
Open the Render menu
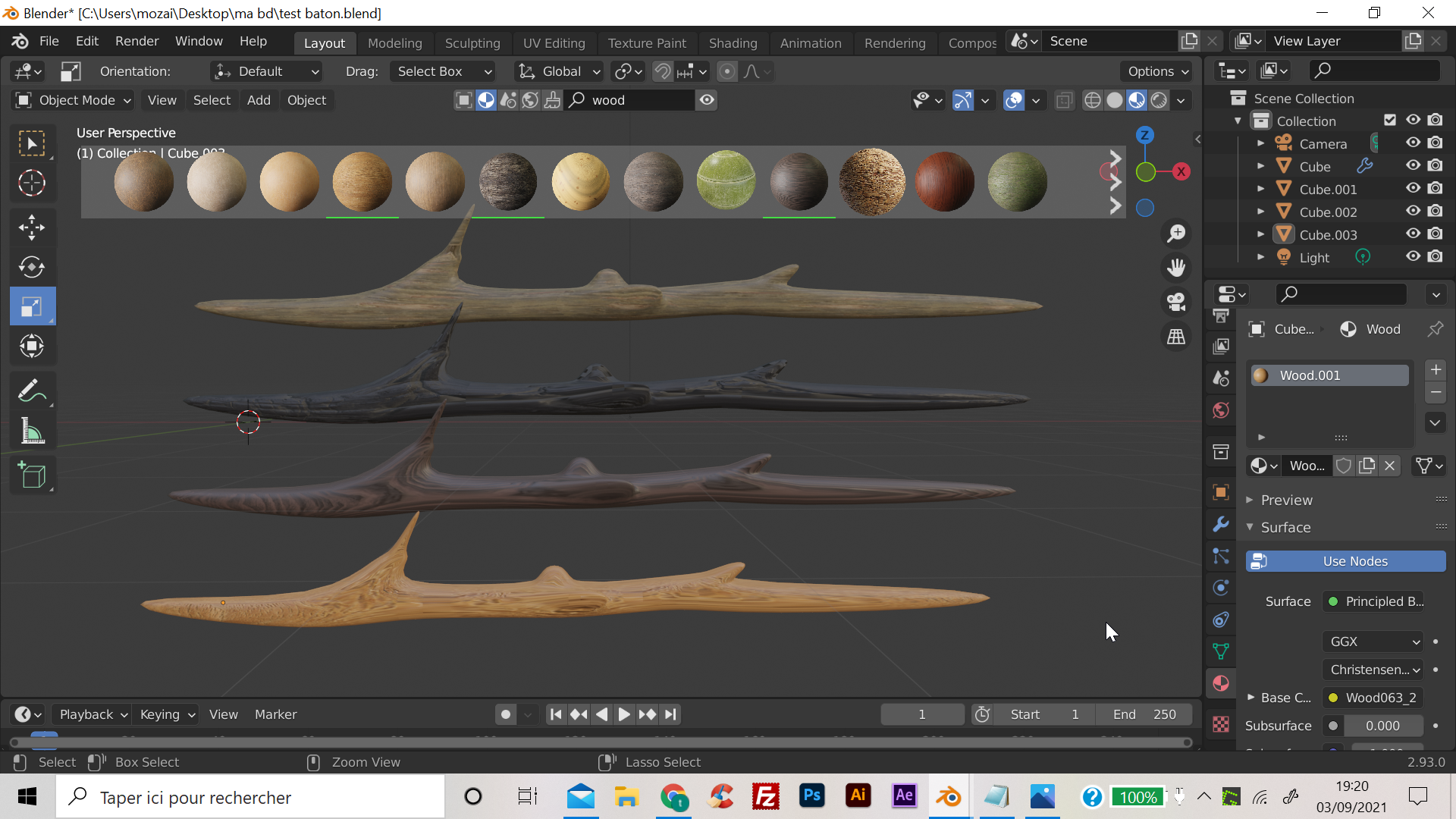pos(136,41)
